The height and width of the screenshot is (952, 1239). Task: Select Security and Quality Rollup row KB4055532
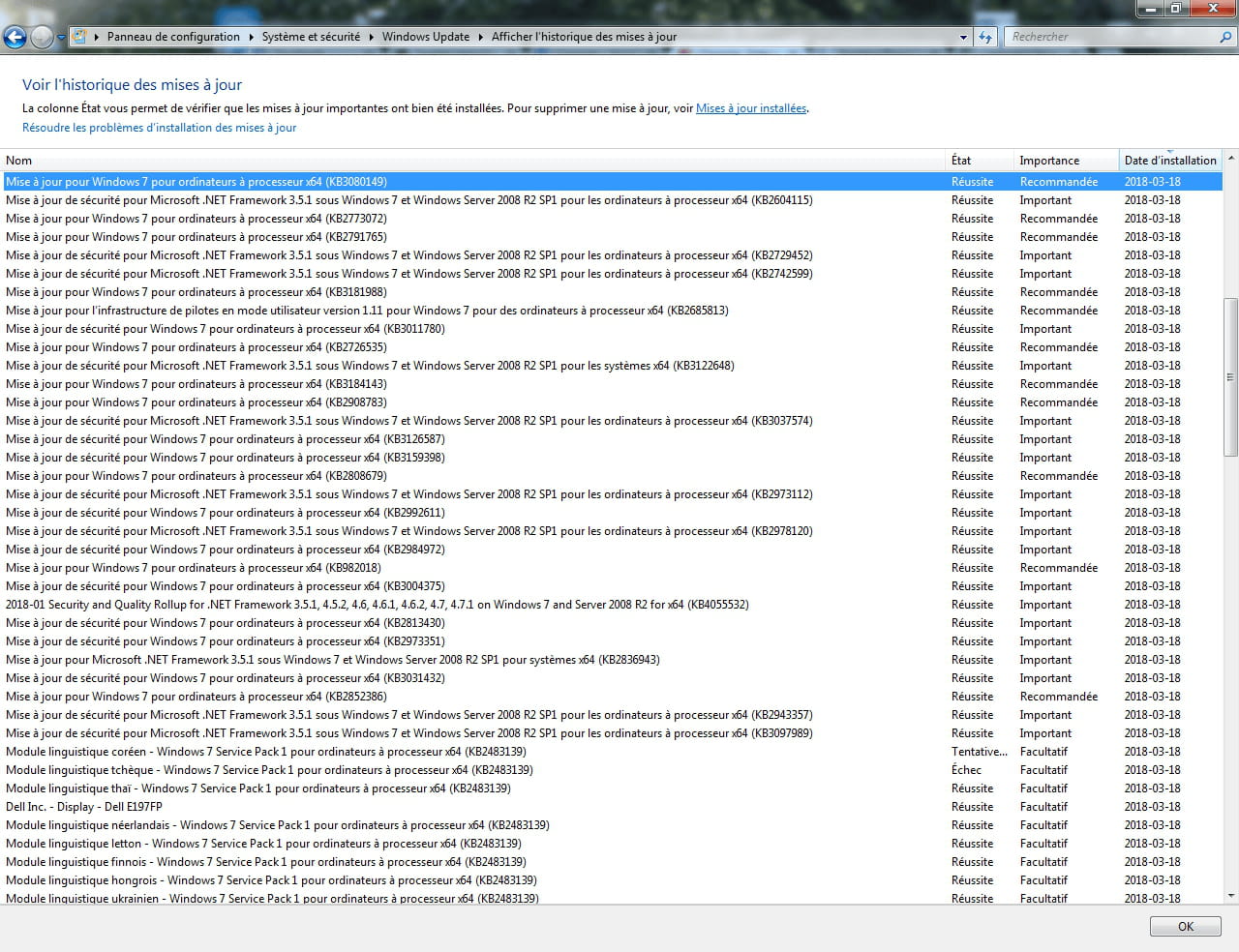[x=612, y=605]
